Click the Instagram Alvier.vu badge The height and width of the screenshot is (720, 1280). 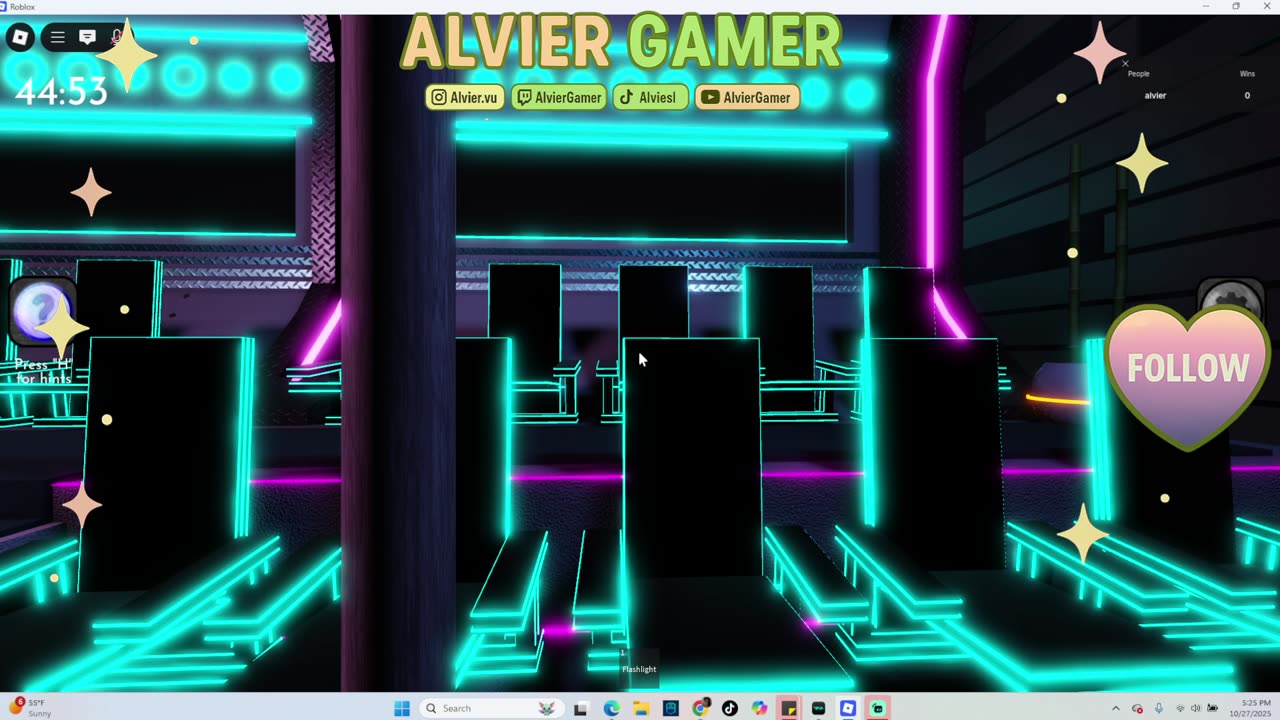465,97
